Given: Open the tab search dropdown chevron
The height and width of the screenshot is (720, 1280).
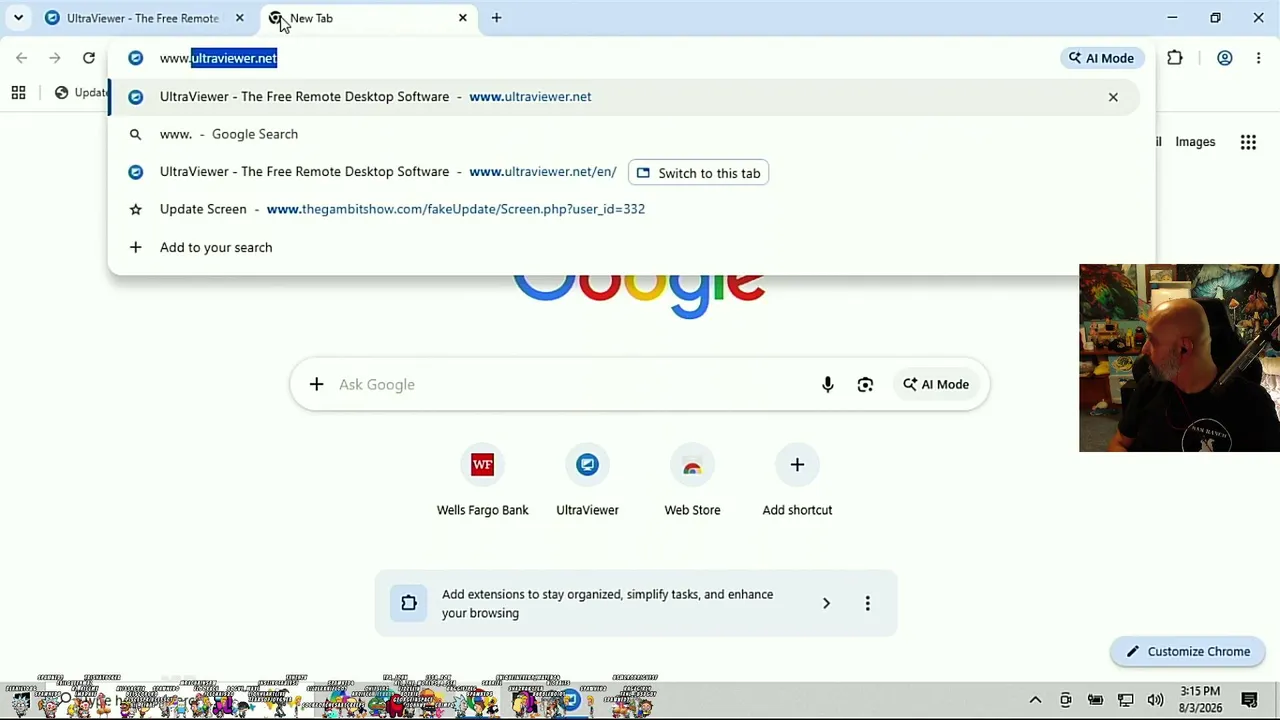Looking at the screenshot, I should pyautogui.click(x=18, y=18).
